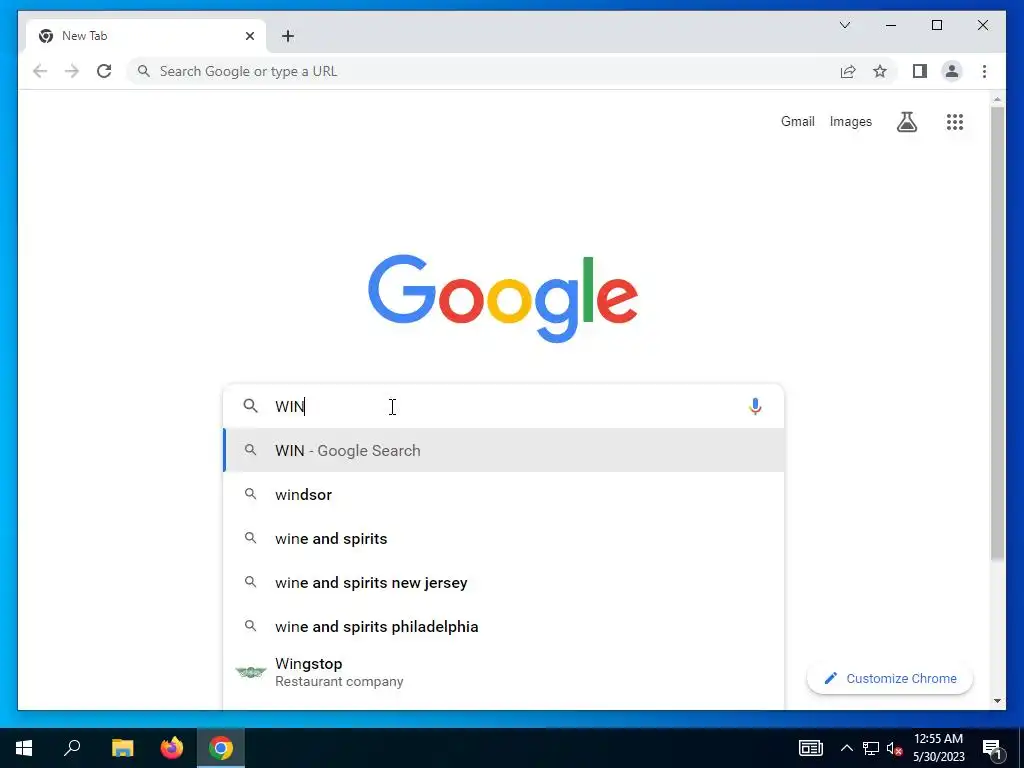Open Chrome's three-dot menu
1024x768 pixels.
tap(984, 71)
